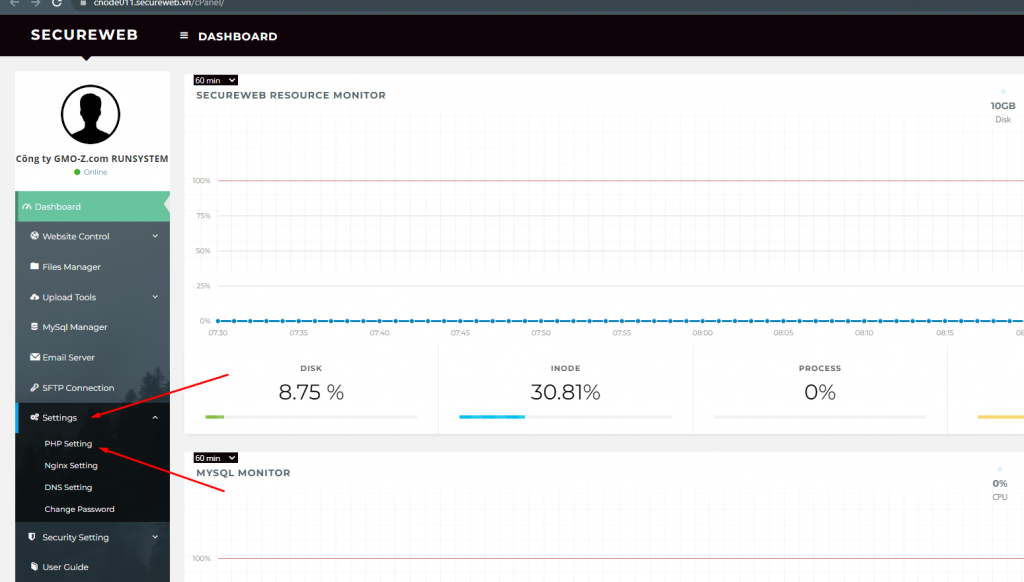Click the Upload Tools cloud icon
1024x582 pixels.
(x=35, y=297)
